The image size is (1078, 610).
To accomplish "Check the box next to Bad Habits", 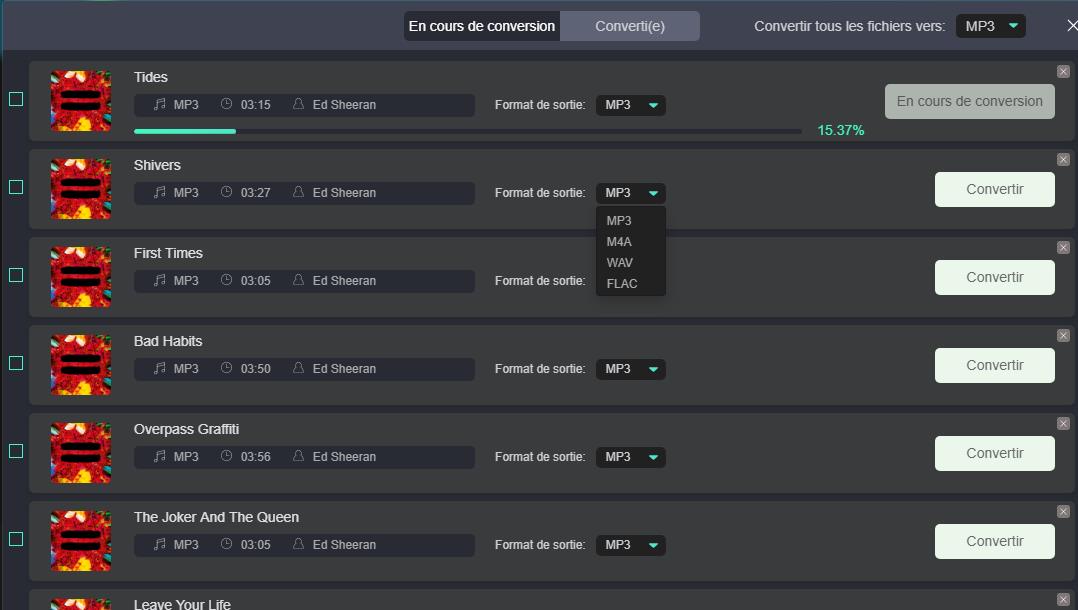I will (16, 363).
